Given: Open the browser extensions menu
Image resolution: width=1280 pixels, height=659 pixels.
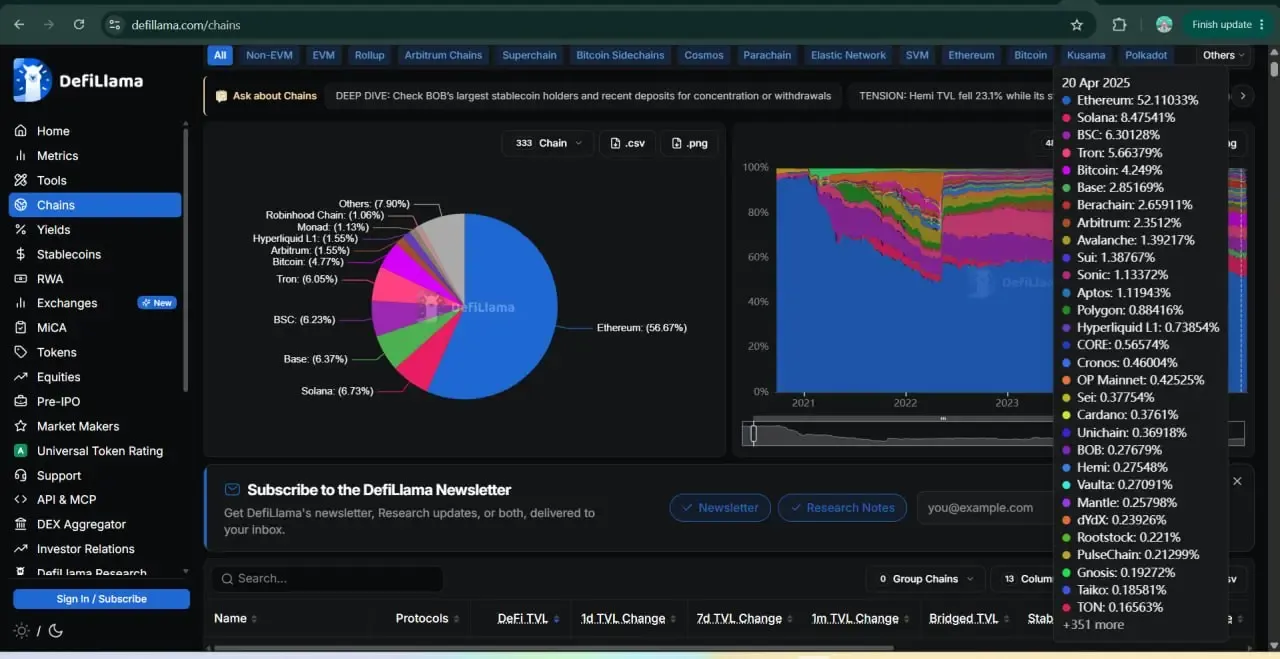Looking at the screenshot, I should 1120,25.
